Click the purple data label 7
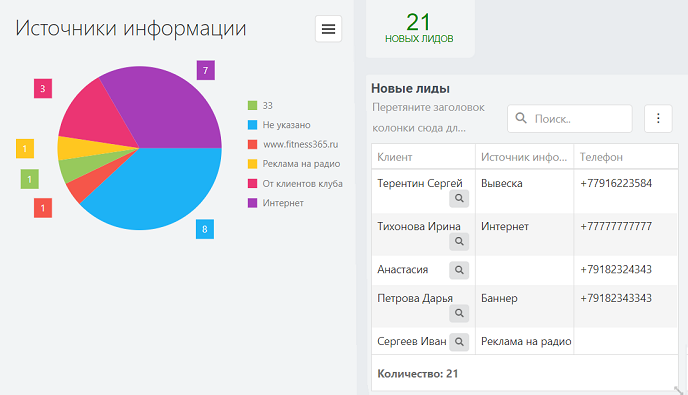Screen dimensions: 688x395 pos(206,70)
